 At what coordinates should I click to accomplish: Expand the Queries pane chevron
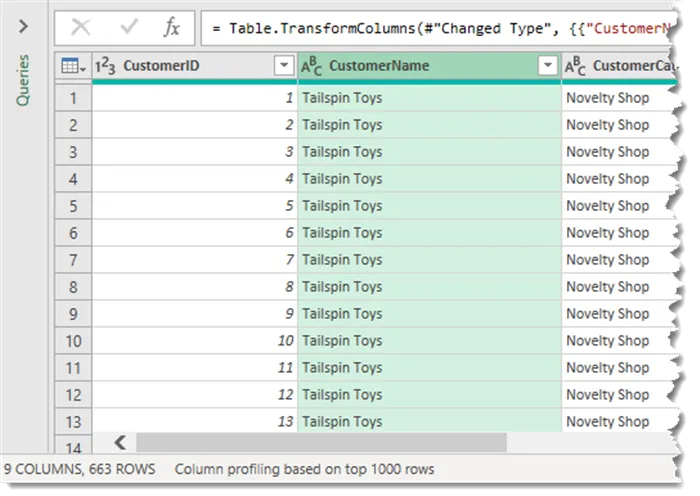pos(24,28)
